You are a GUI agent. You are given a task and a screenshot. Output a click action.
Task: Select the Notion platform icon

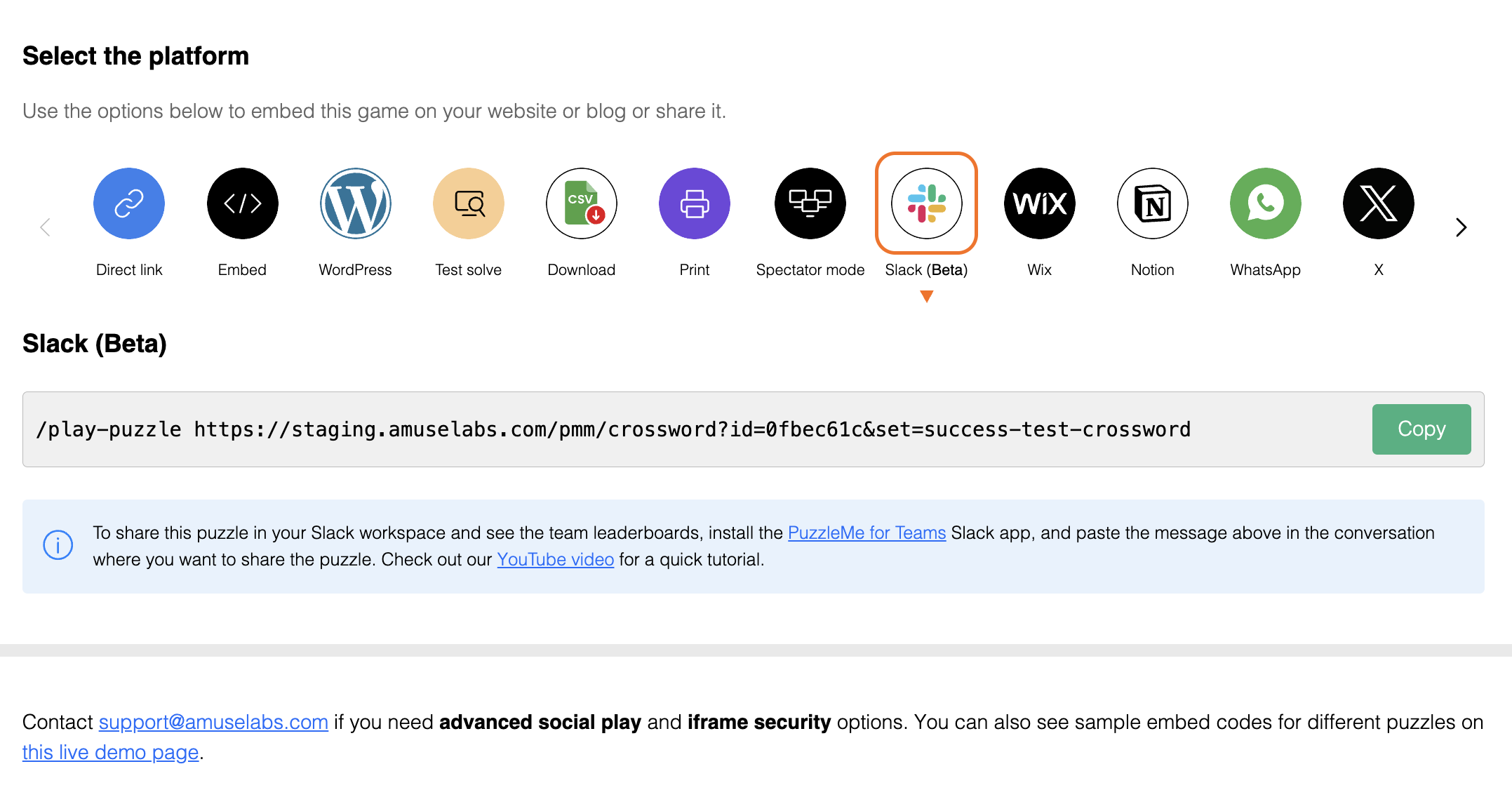tap(1153, 203)
